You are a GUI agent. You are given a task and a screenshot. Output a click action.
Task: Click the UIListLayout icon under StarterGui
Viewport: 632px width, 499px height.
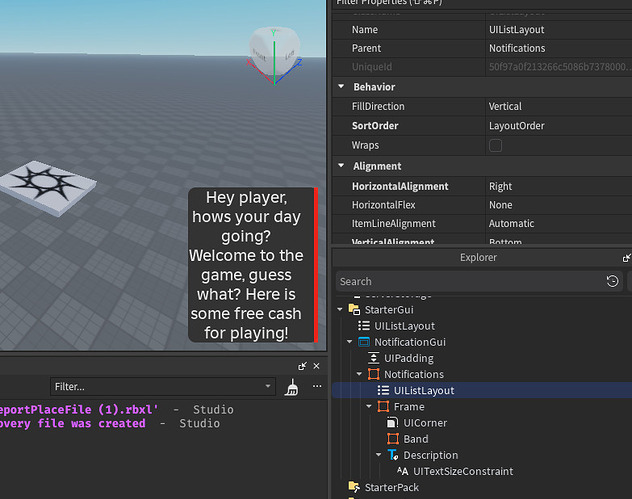pyautogui.click(x=364, y=326)
